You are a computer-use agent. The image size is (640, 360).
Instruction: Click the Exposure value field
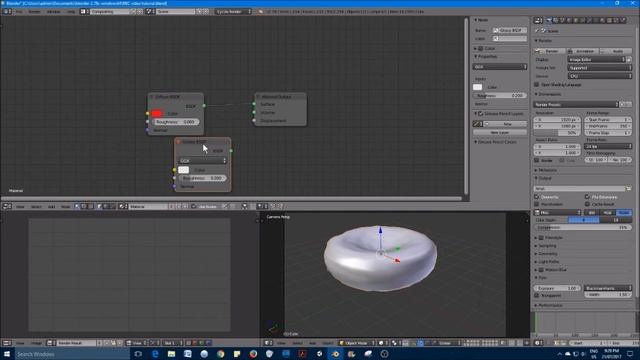[x=557, y=288]
